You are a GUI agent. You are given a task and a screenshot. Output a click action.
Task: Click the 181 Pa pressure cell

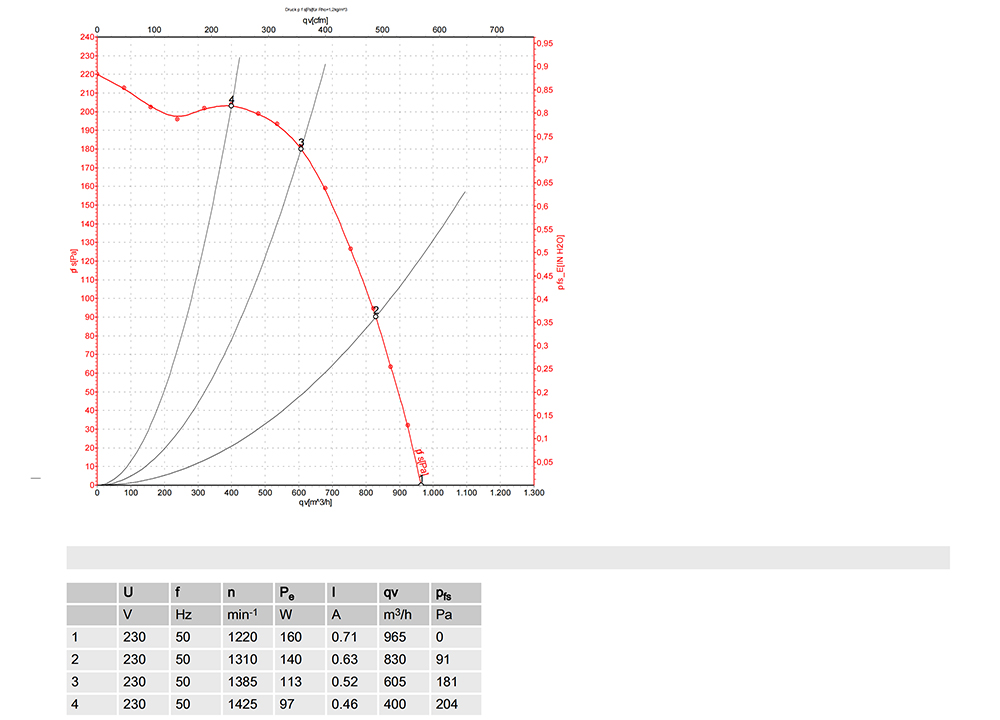pos(446,683)
